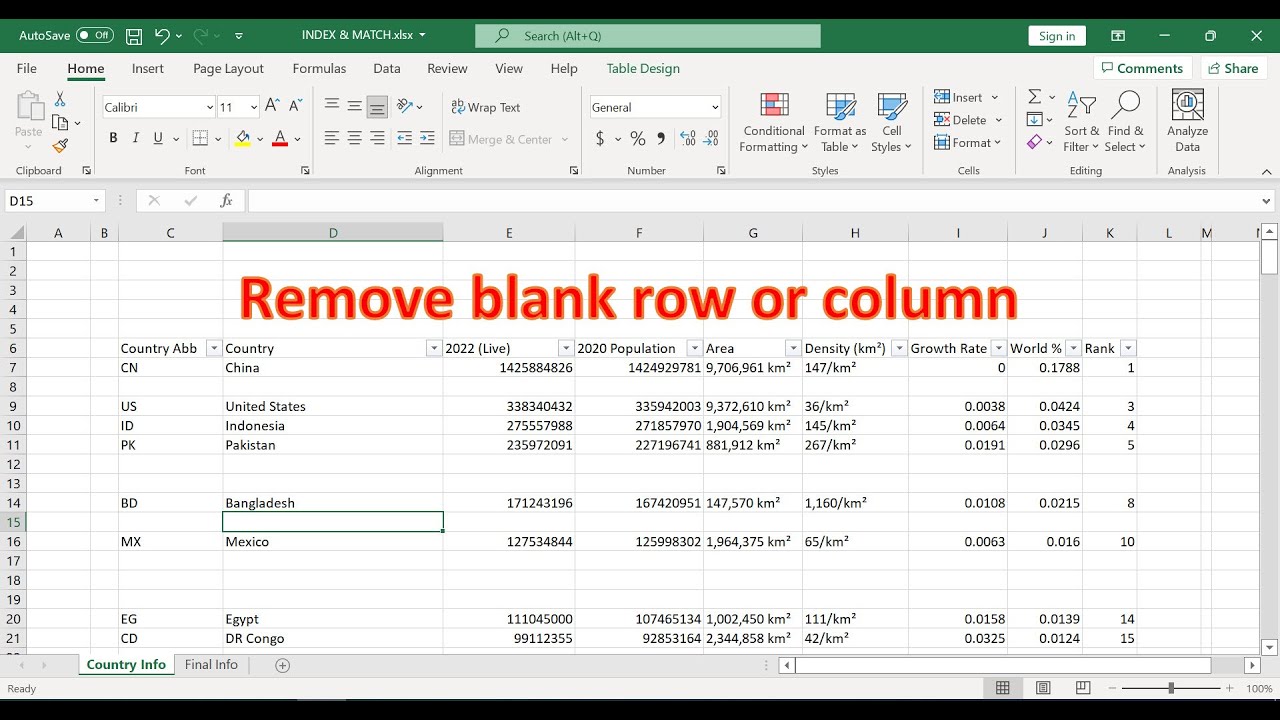Open Format as Table gallery
Image resolution: width=1280 pixels, height=720 pixels.
coord(840,122)
